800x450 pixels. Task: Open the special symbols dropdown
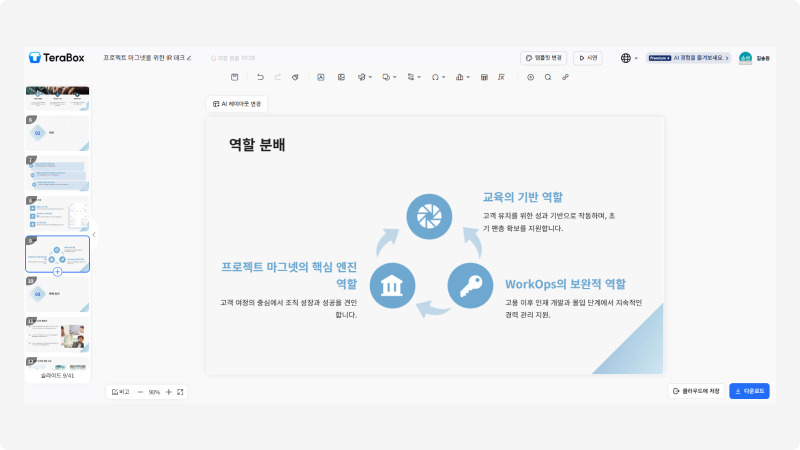pos(438,77)
